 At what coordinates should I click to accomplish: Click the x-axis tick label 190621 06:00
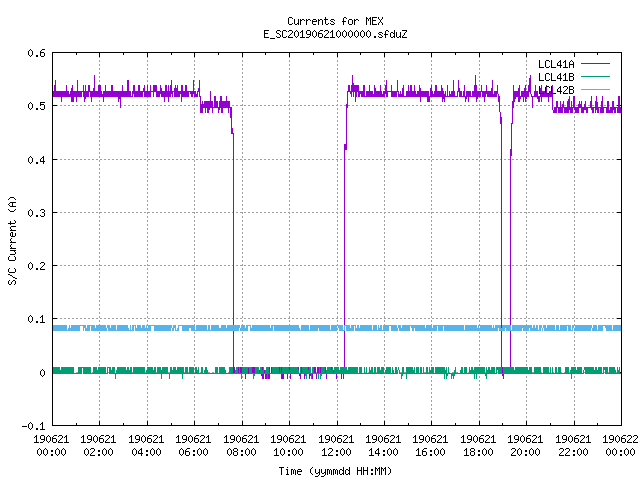[193, 446]
